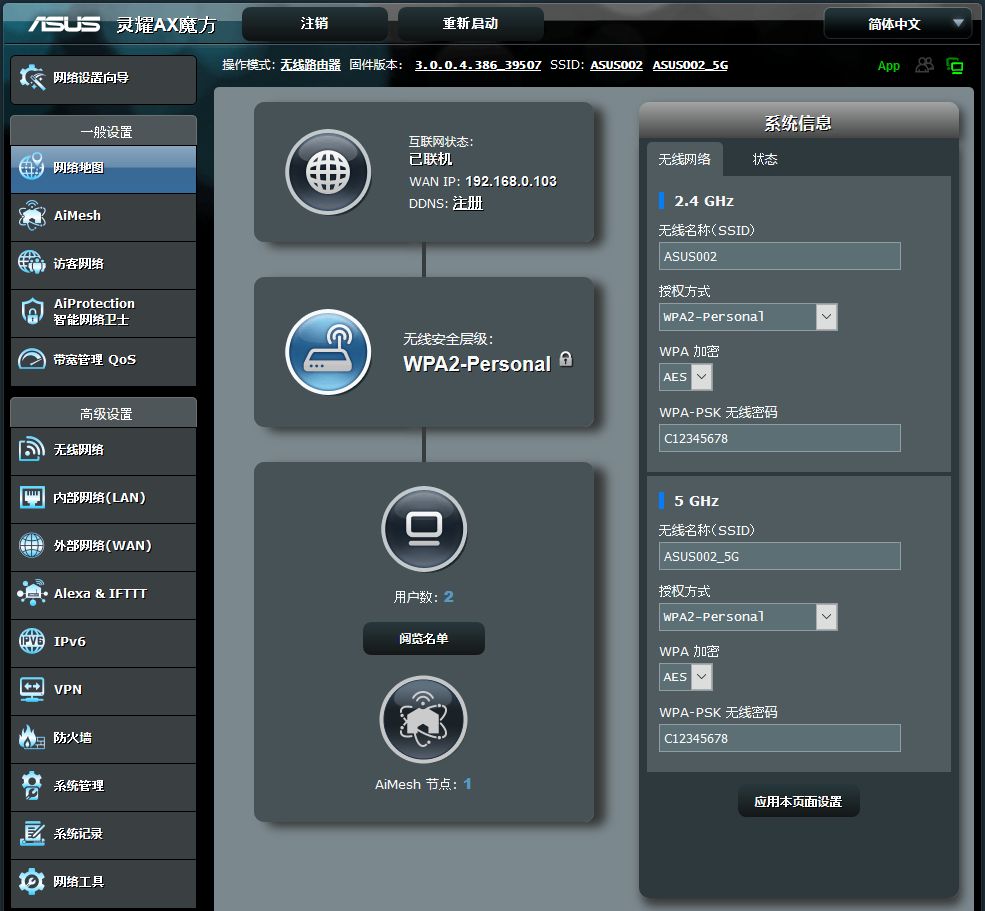Viewport: 985px width, 911px height.
Task: Open the 网络地图 network map icon
Action: coord(31,166)
